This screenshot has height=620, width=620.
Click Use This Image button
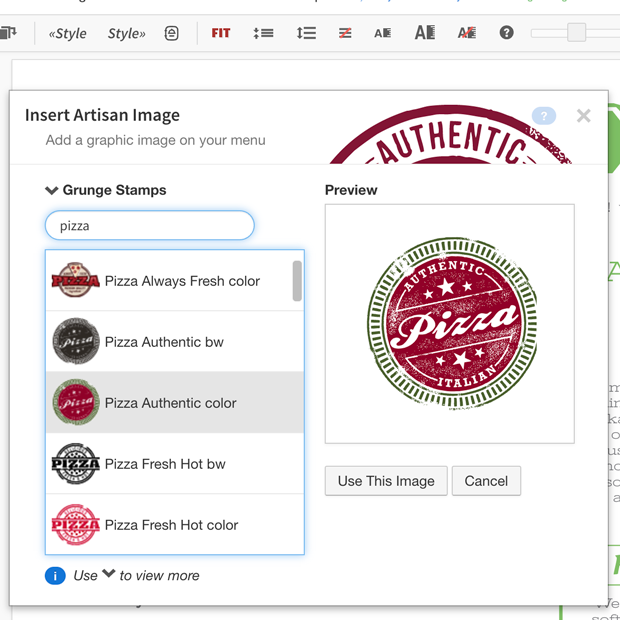click(386, 481)
